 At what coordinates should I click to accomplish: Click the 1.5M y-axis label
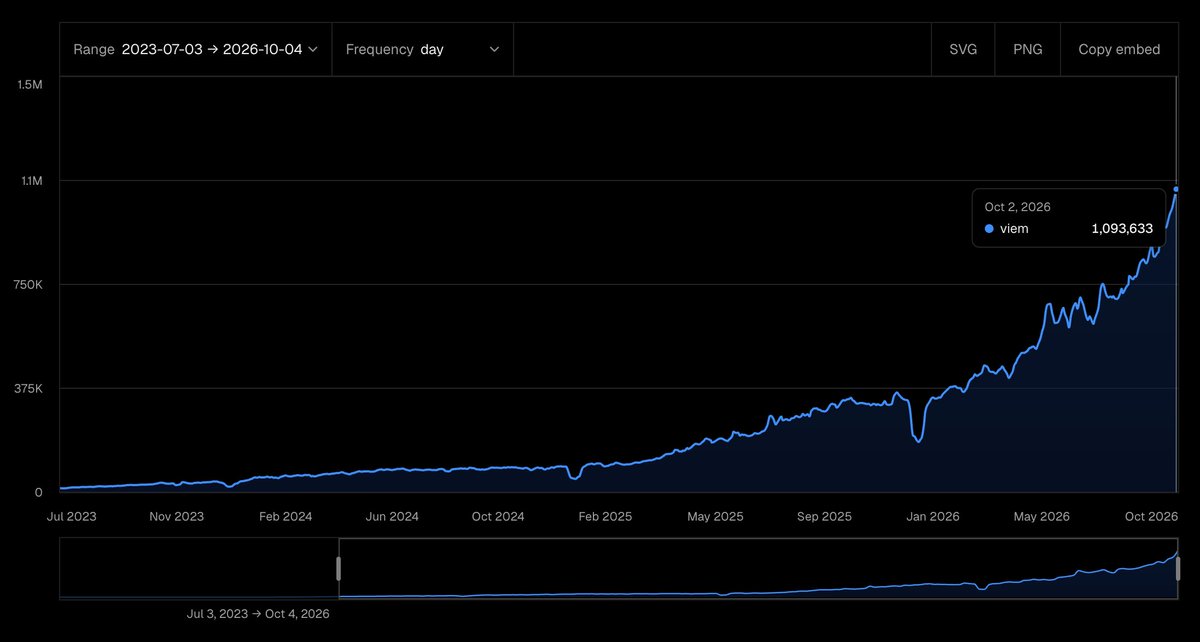click(x=29, y=84)
